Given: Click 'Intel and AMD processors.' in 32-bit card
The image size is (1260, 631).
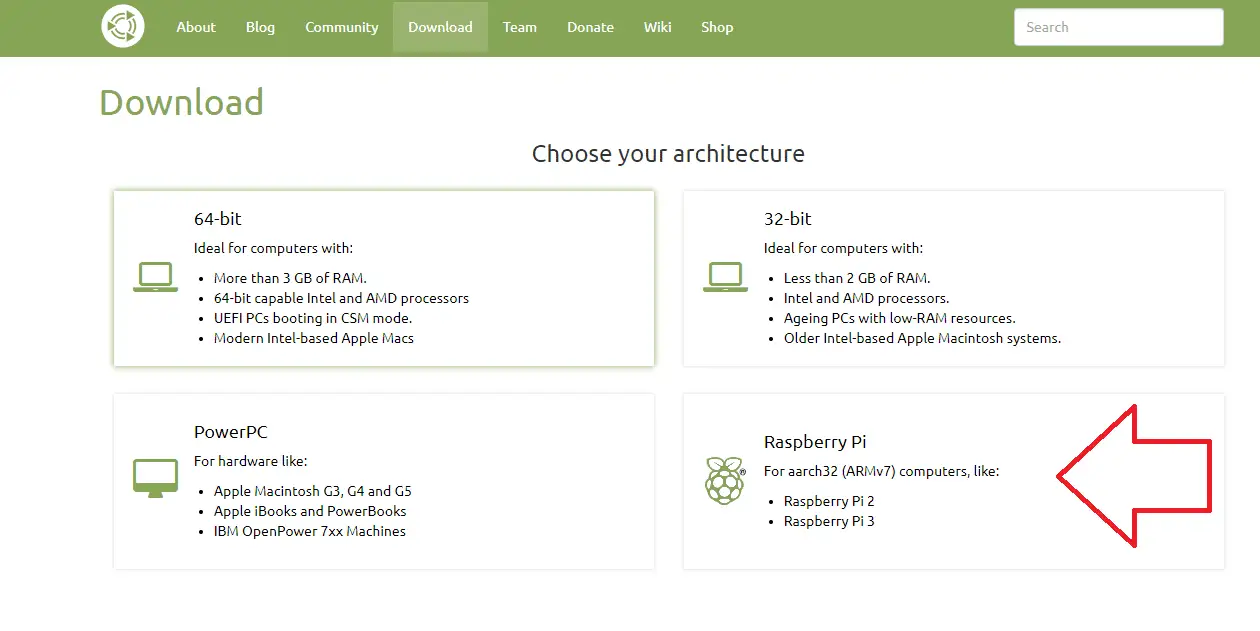Looking at the screenshot, I should 867,298.
